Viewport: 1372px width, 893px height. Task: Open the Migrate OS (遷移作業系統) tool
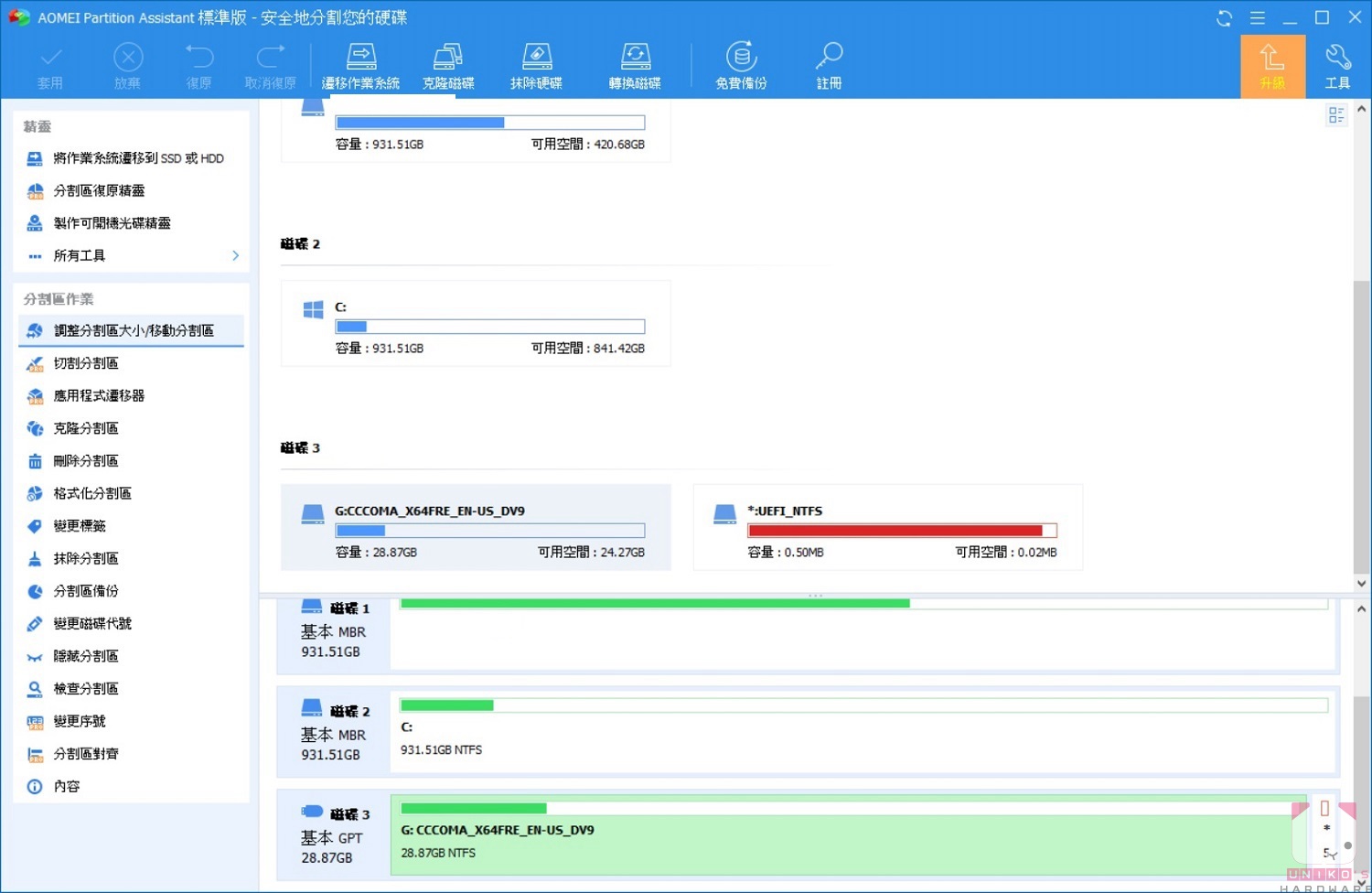click(361, 67)
